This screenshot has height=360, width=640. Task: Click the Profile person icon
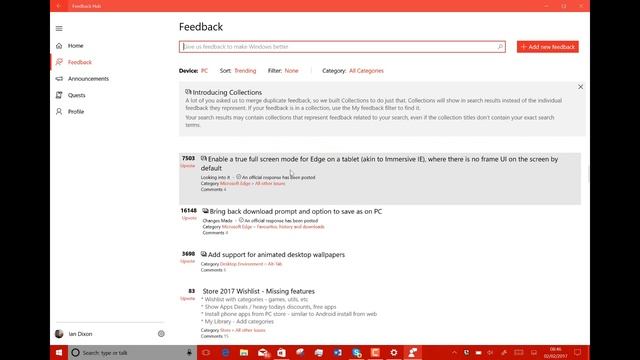(59, 111)
